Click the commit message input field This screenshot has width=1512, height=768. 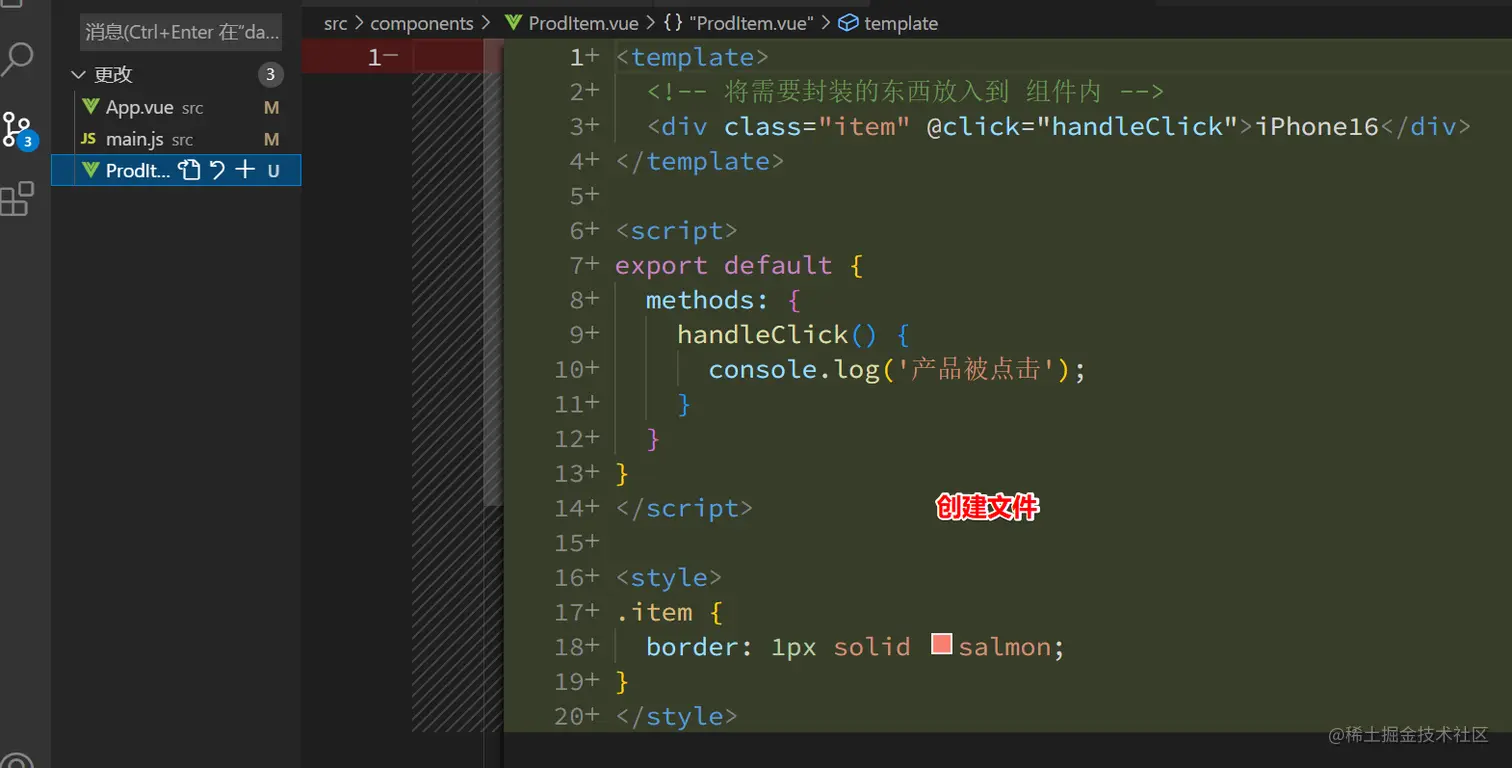tap(180, 32)
